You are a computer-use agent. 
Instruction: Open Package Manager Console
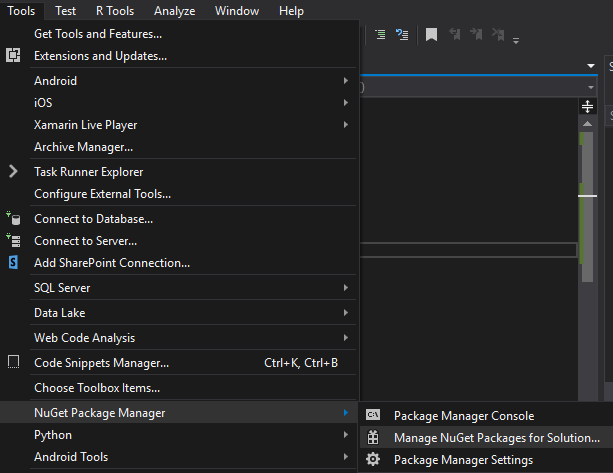[486, 416]
